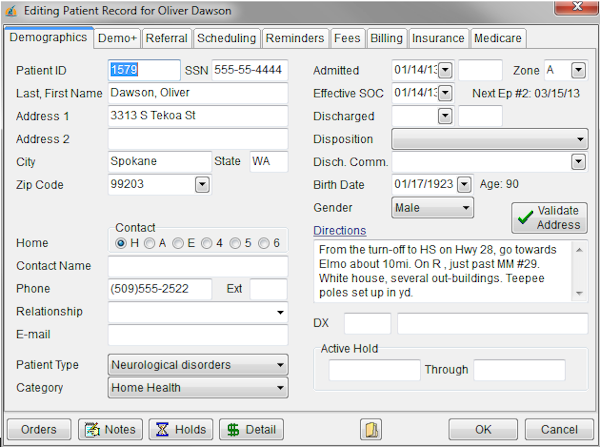Viewport: 600px width, 447px height.
Task: Go to the Fees tab
Action: pyautogui.click(x=347, y=38)
